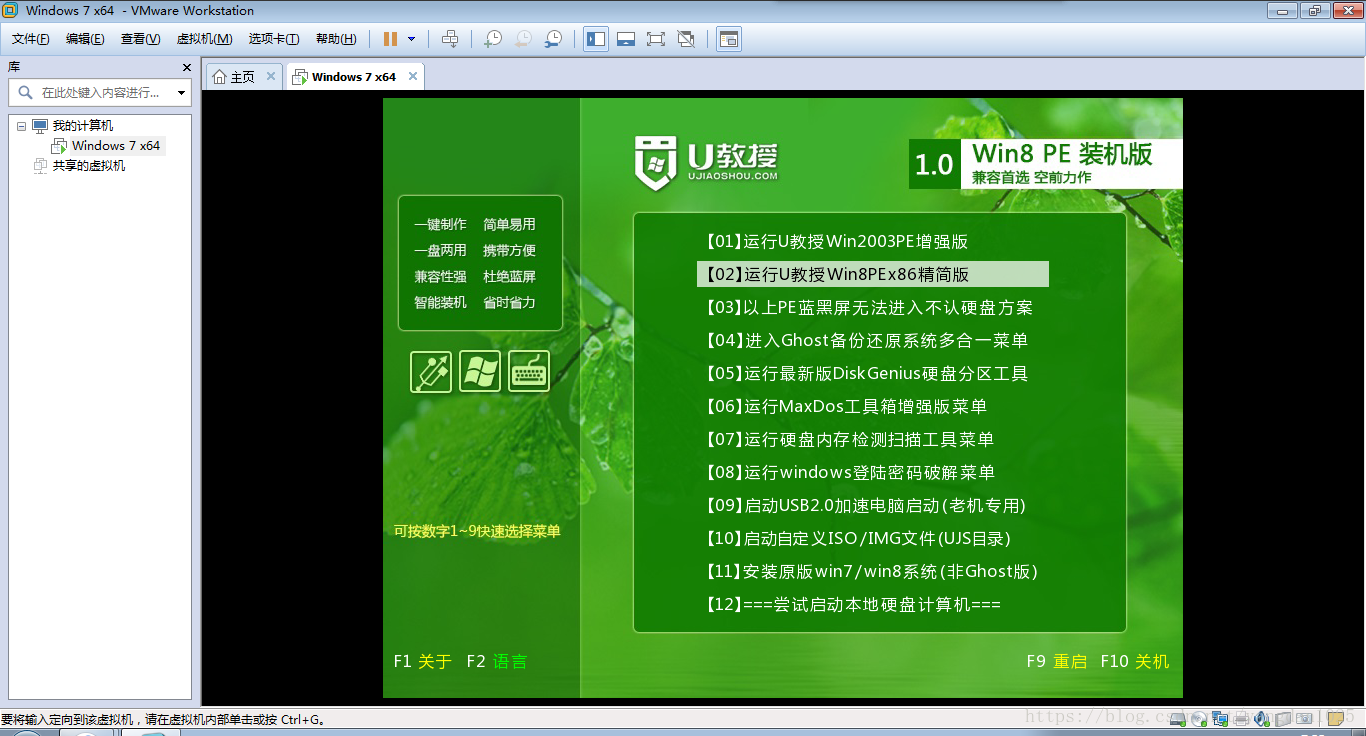Select 【08】运行windows登陆密码破解菜单
The height and width of the screenshot is (736, 1366).
coord(850,473)
